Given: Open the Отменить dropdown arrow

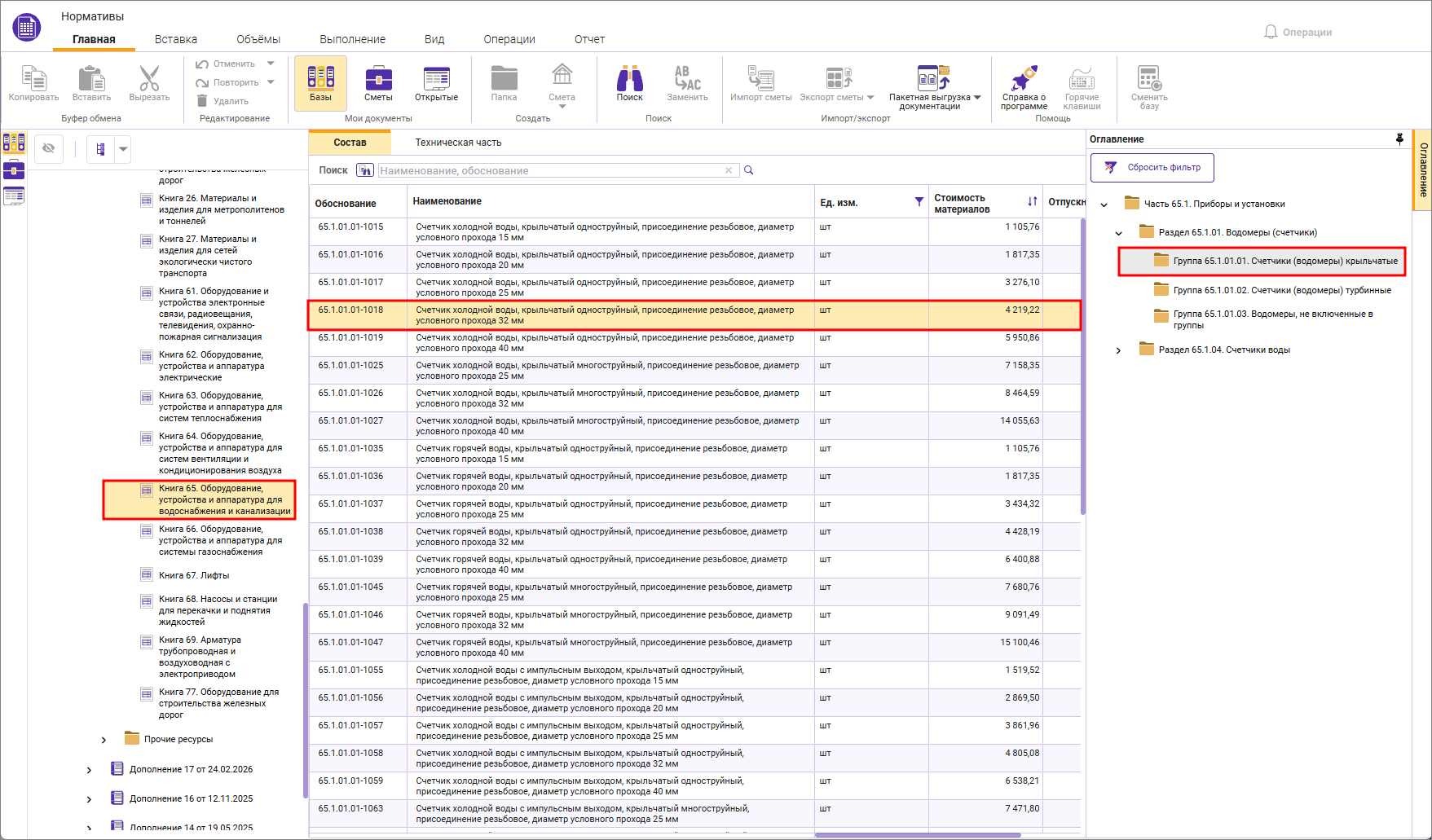Looking at the screenshot, I should pos(271,64).
